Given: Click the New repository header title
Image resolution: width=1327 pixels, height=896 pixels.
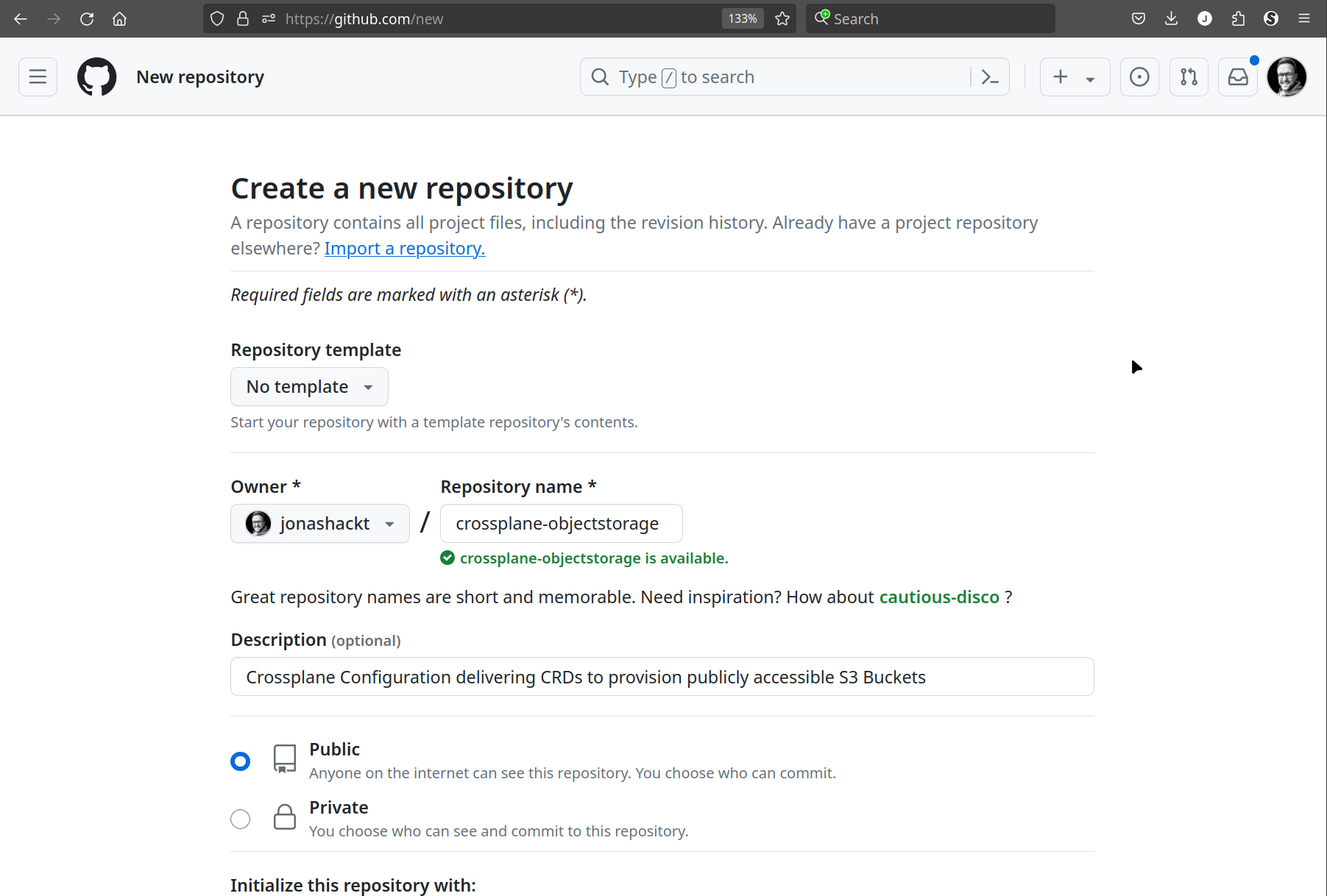Looking at the screenshot, I should pyautogui.click(x=200, y=77).
